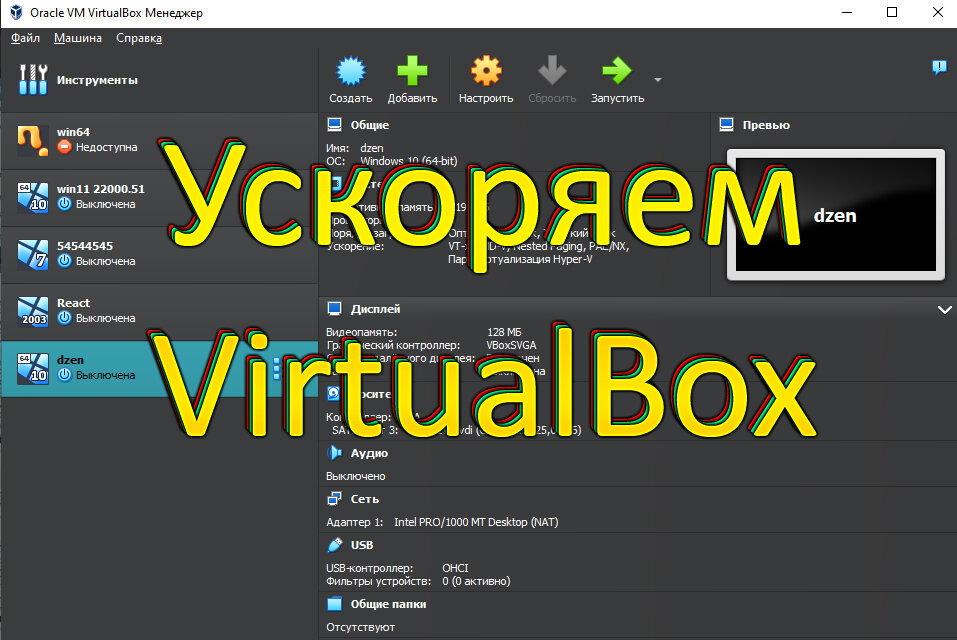This screenshot has width=957, height=640.
Task: Collapse the Дисплей section chevron
Action: (x=944, y=310)
